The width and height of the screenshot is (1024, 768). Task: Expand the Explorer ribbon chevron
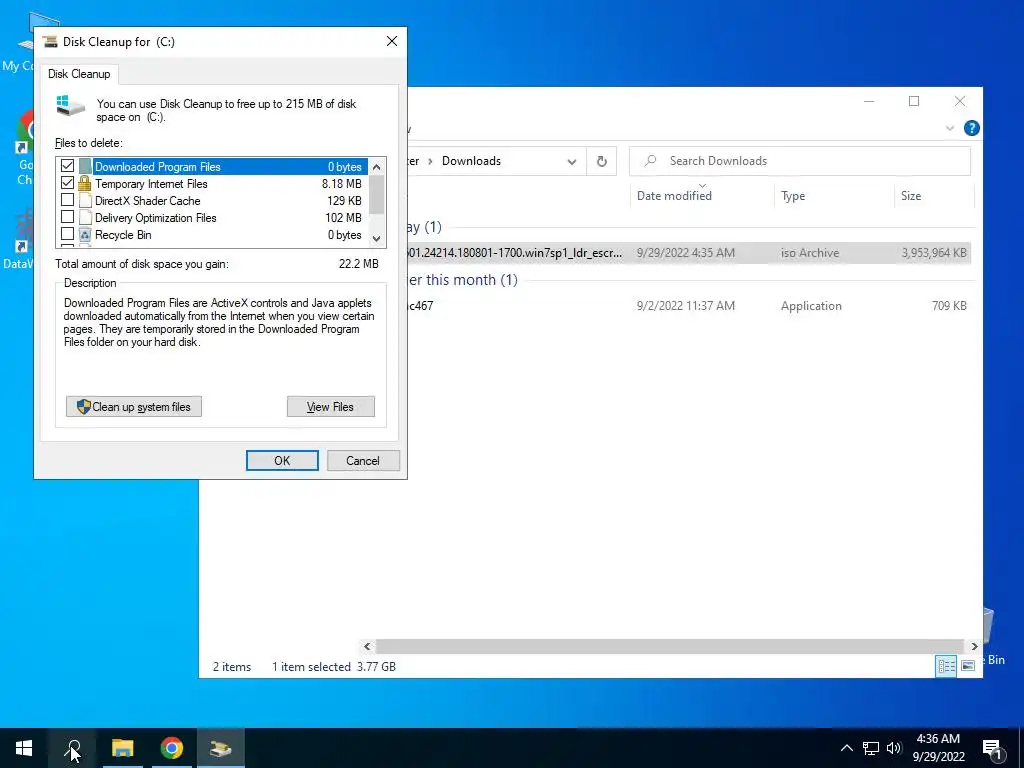pos(950,129)
